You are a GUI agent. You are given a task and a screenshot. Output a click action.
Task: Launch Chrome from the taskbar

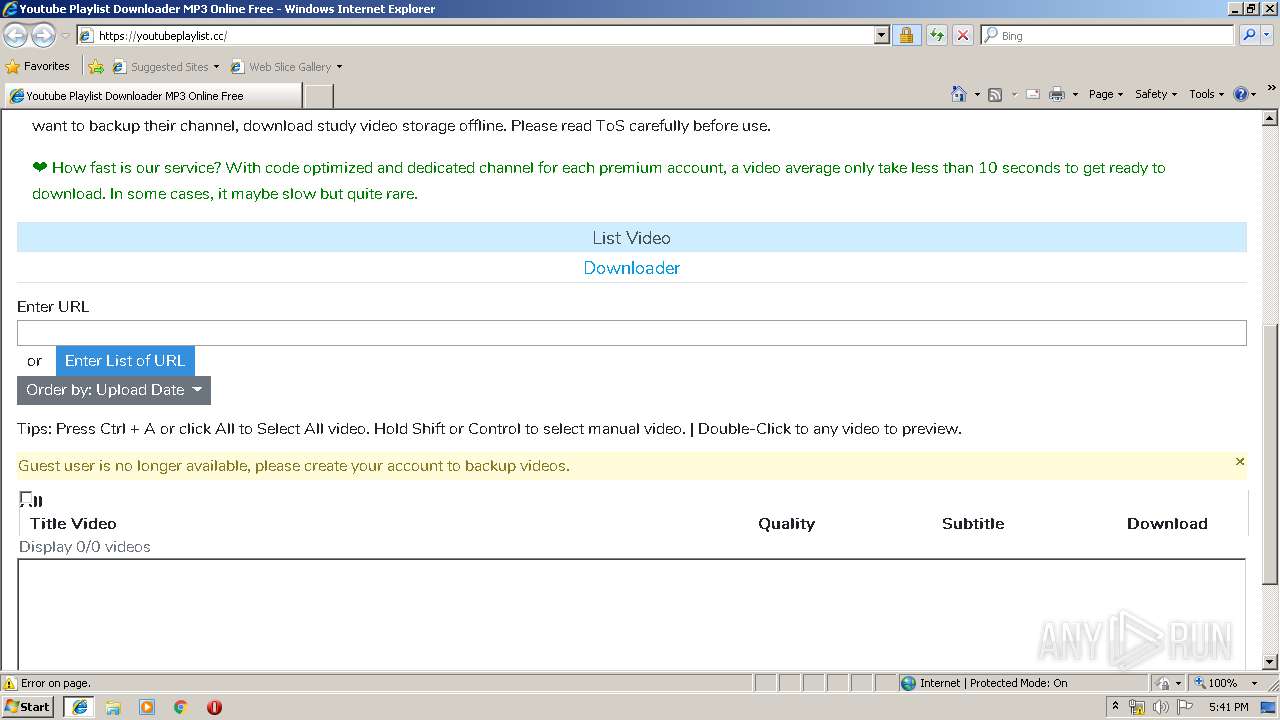coord(181,707)
